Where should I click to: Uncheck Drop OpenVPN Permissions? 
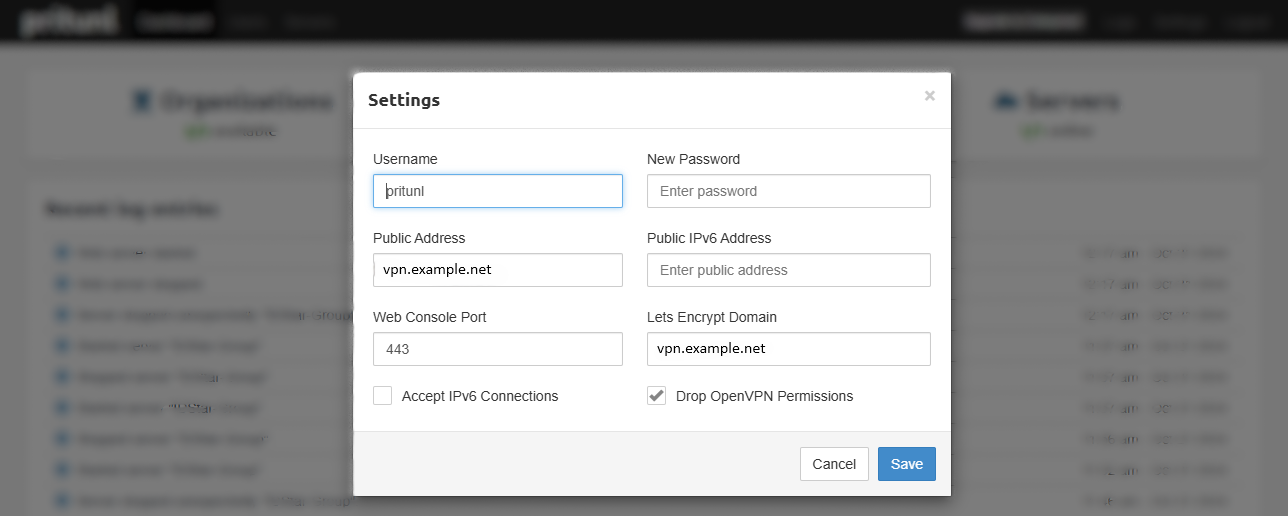click(657, 396)
